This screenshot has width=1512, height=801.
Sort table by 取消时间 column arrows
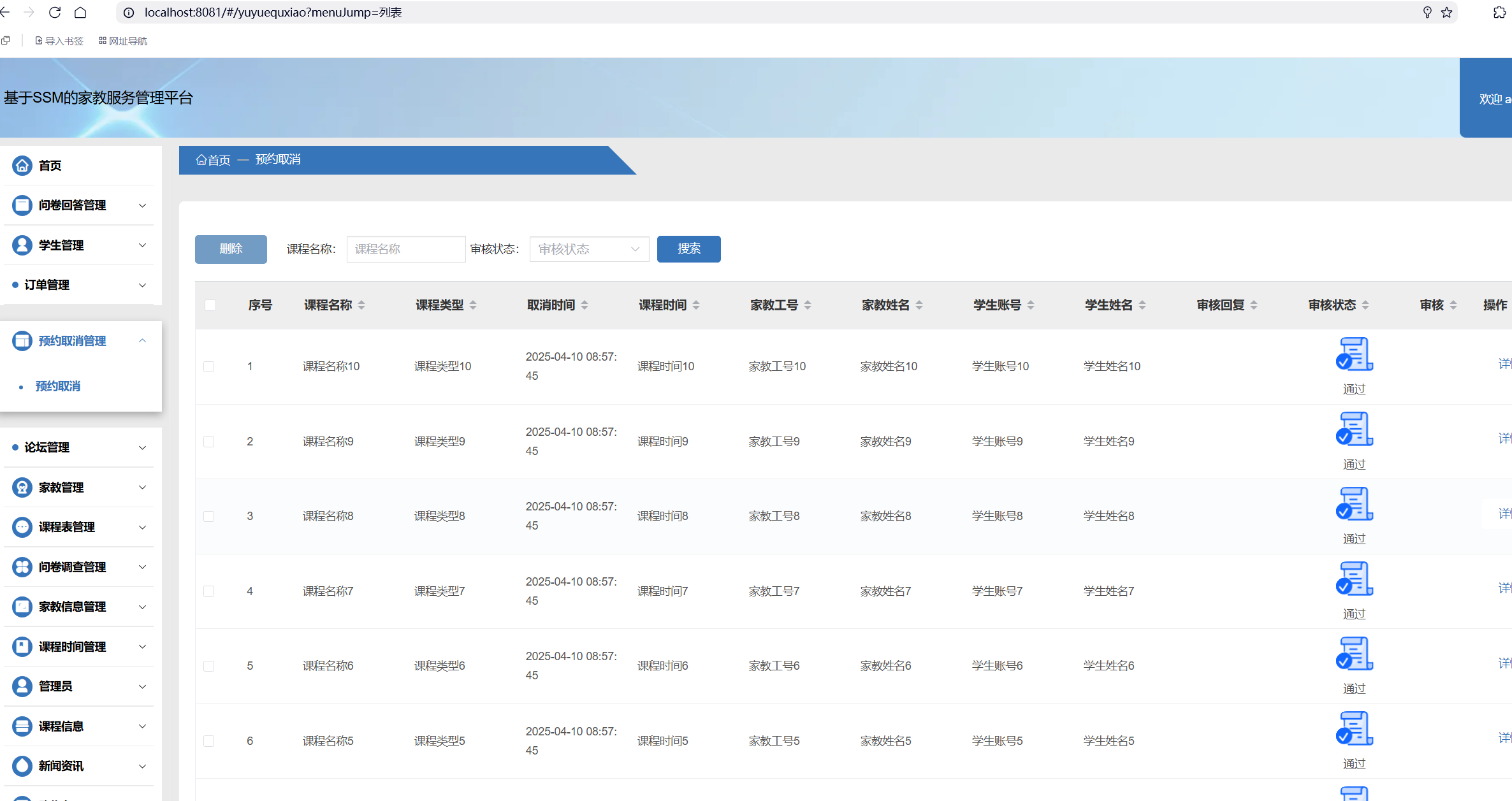click(x=585, y=305)
